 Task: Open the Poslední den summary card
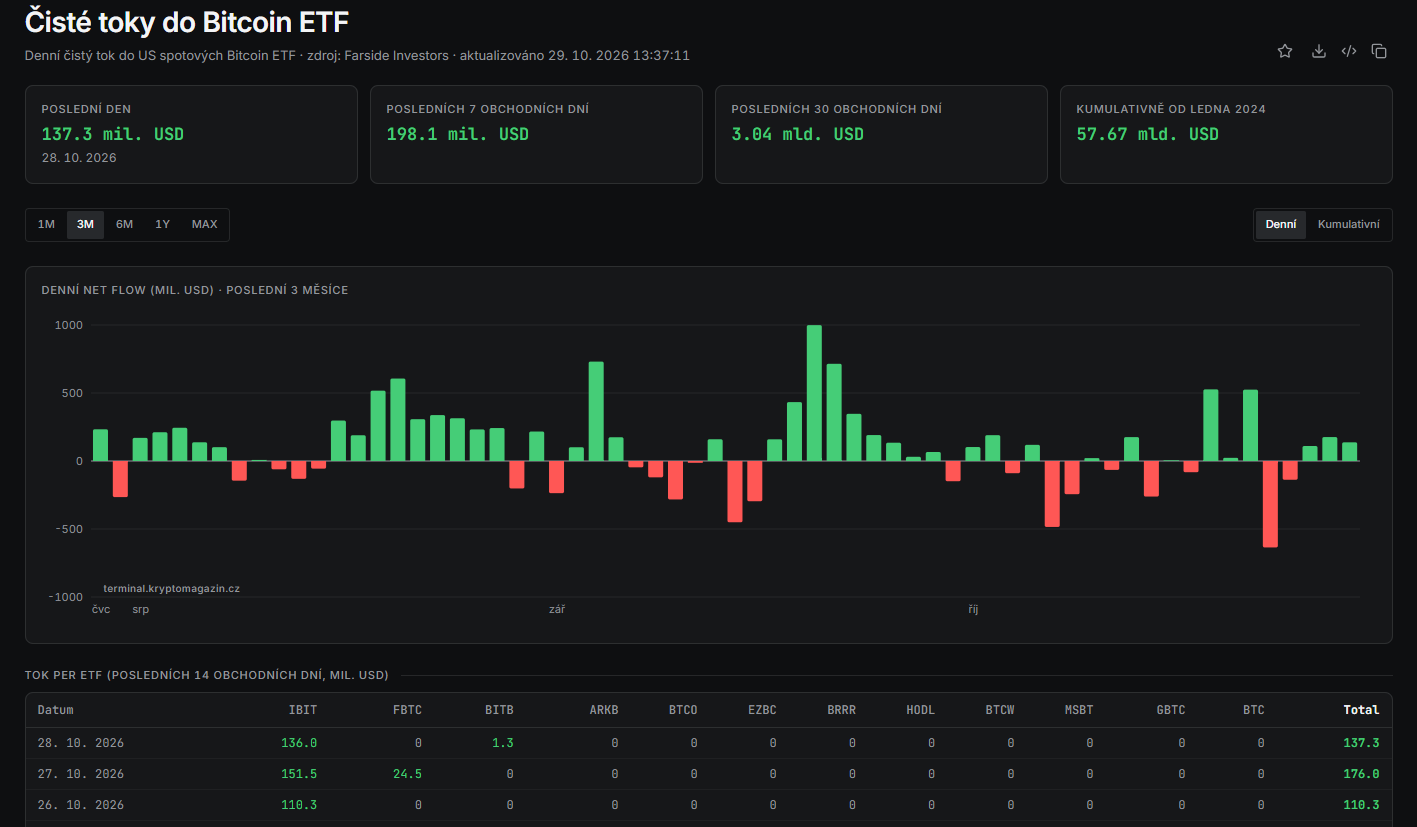pos(191,134)
